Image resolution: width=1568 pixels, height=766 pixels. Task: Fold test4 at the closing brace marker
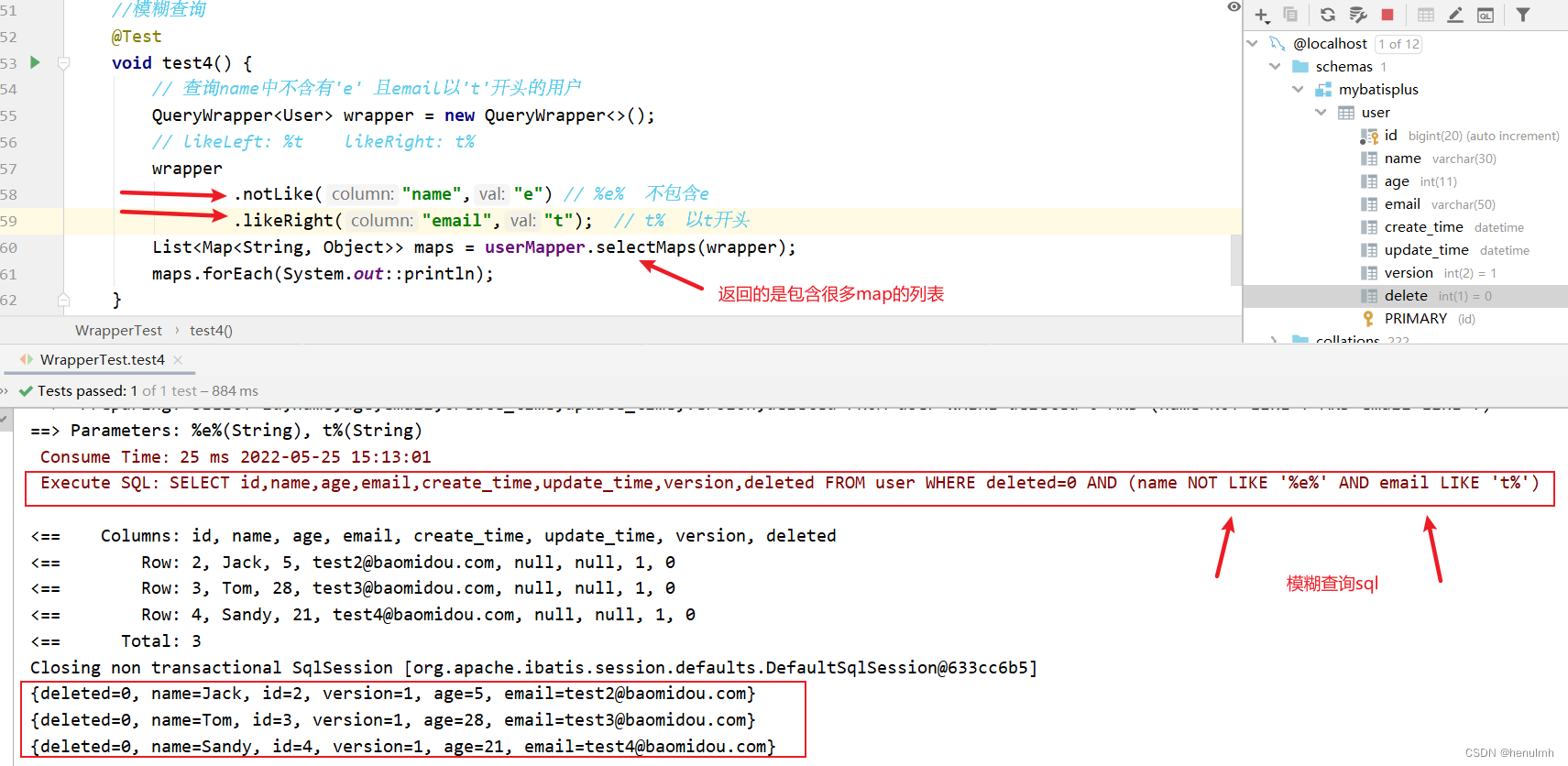pyautogui.click(x=63, y=300)
